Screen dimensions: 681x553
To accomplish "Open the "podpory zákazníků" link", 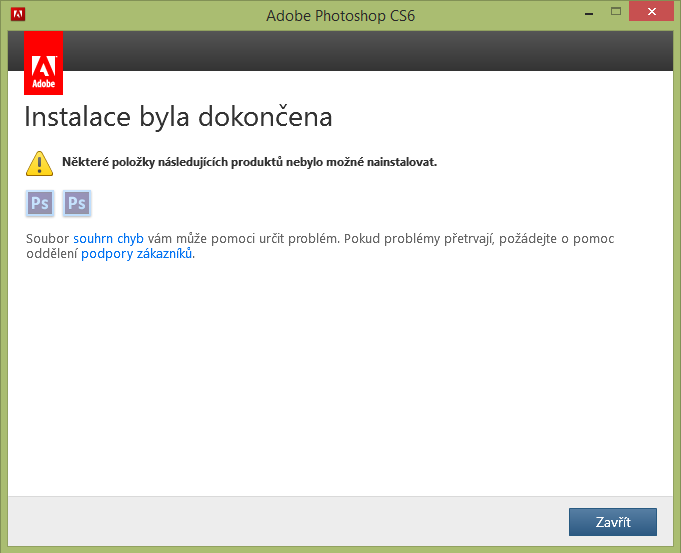I will [136, 254].
